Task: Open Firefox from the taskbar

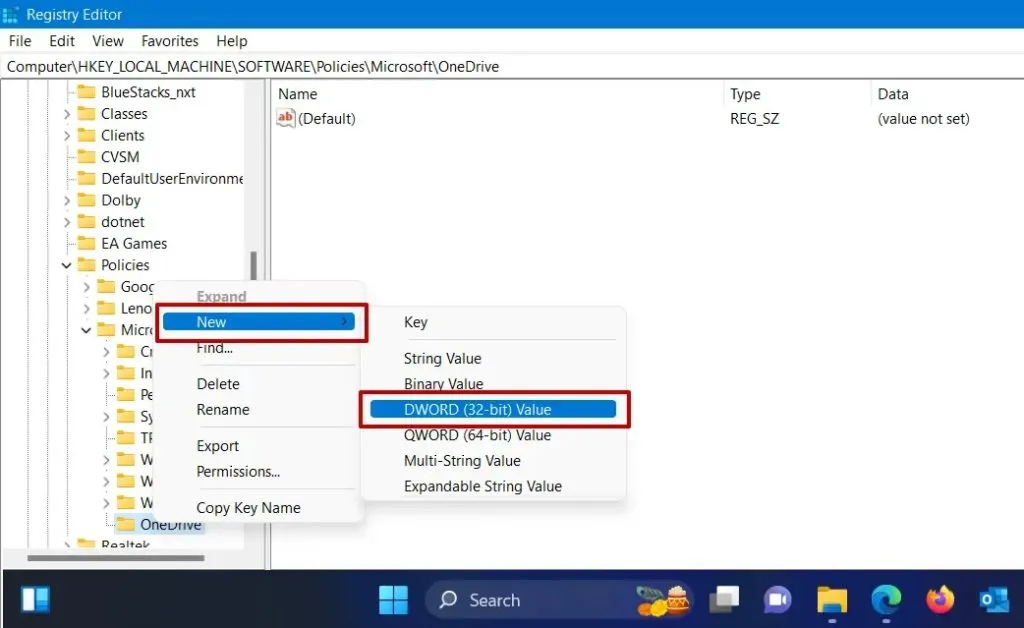Action: [x=940, y=599]
